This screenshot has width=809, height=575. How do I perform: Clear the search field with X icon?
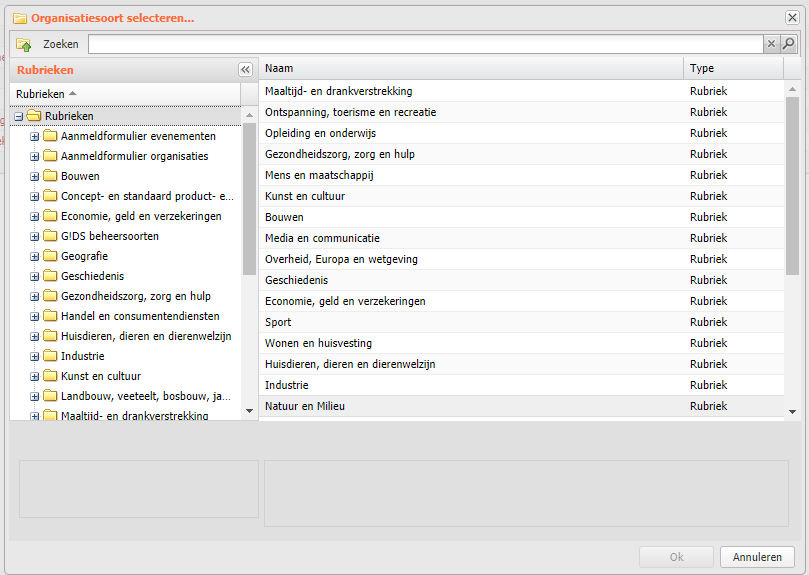point(771,44)
